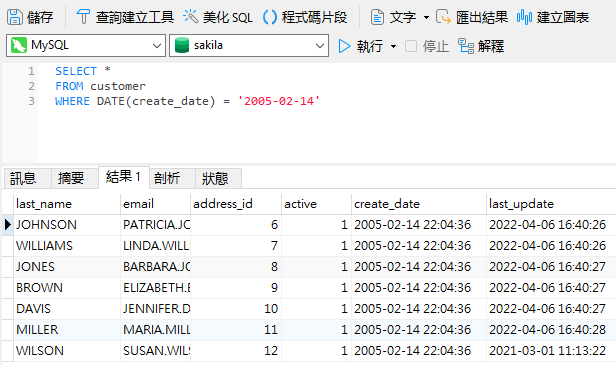Switch to the Status (狀態) tab

218,178
